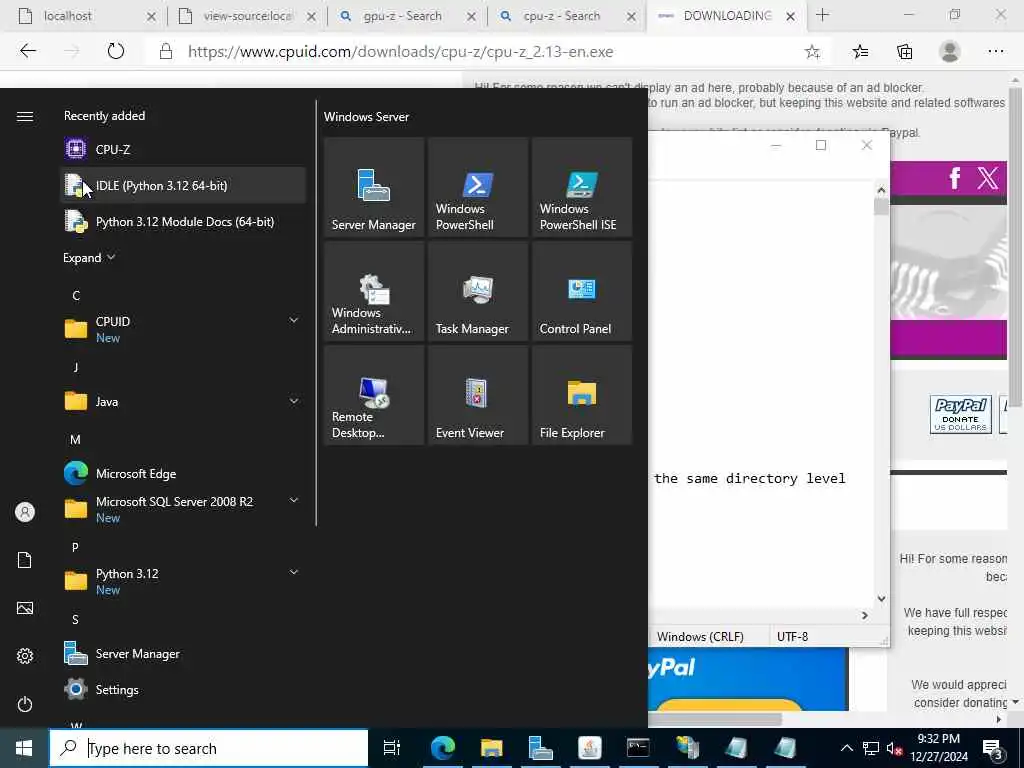Screen dimensions: 1024x768
Task: Click the muted volume tray icon
Action: (894, 749)
